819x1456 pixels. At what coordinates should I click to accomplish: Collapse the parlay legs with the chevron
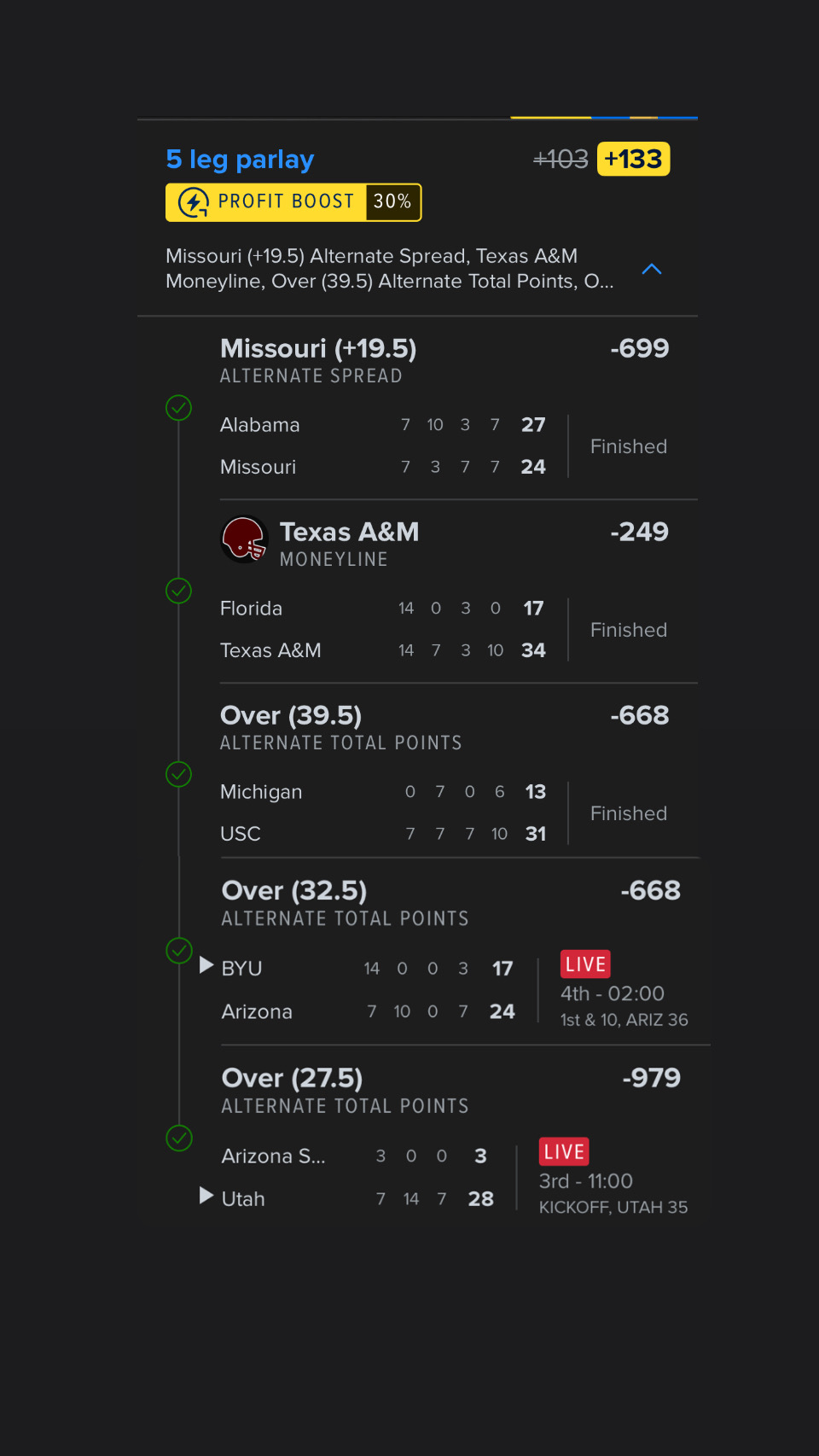point(651,269)
